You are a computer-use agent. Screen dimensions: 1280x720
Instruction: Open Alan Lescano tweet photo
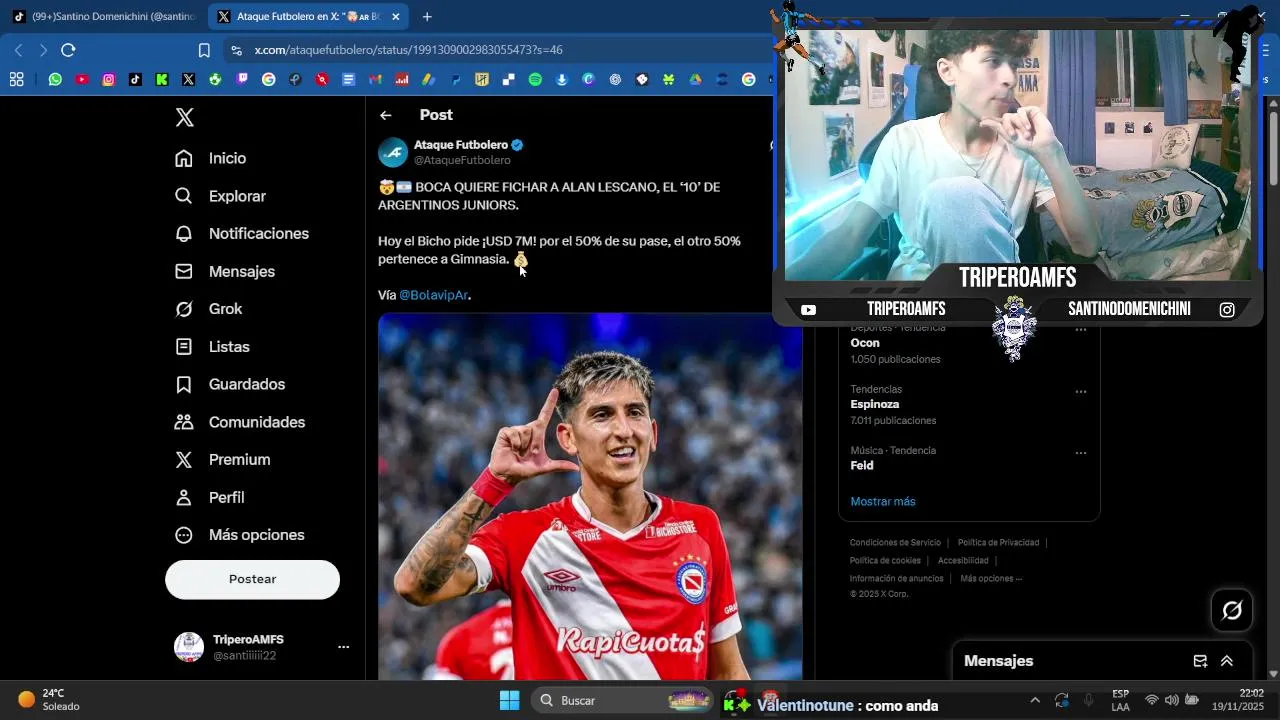click(x=590, y=497)
